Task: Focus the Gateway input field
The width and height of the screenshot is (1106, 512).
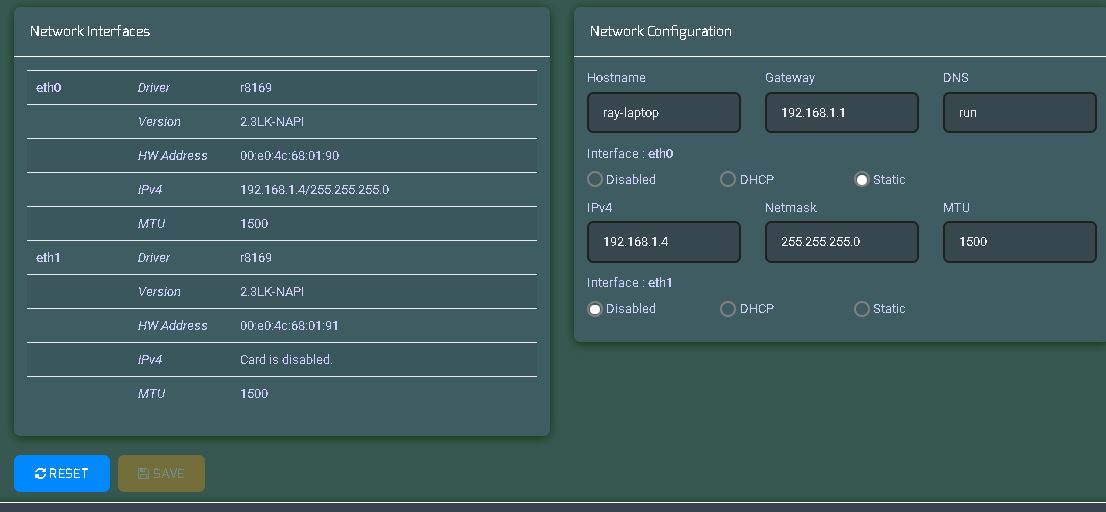Action: [841, 112]
